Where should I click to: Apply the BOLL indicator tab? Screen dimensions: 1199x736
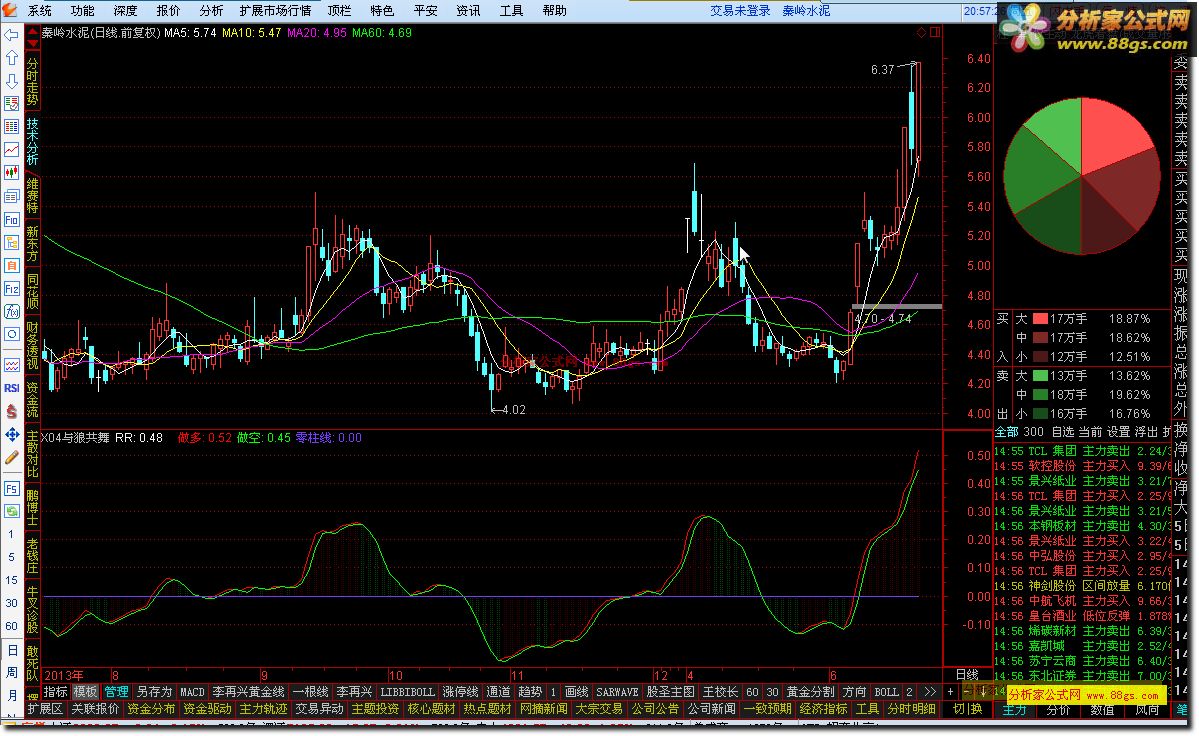[x=886, y=692]
